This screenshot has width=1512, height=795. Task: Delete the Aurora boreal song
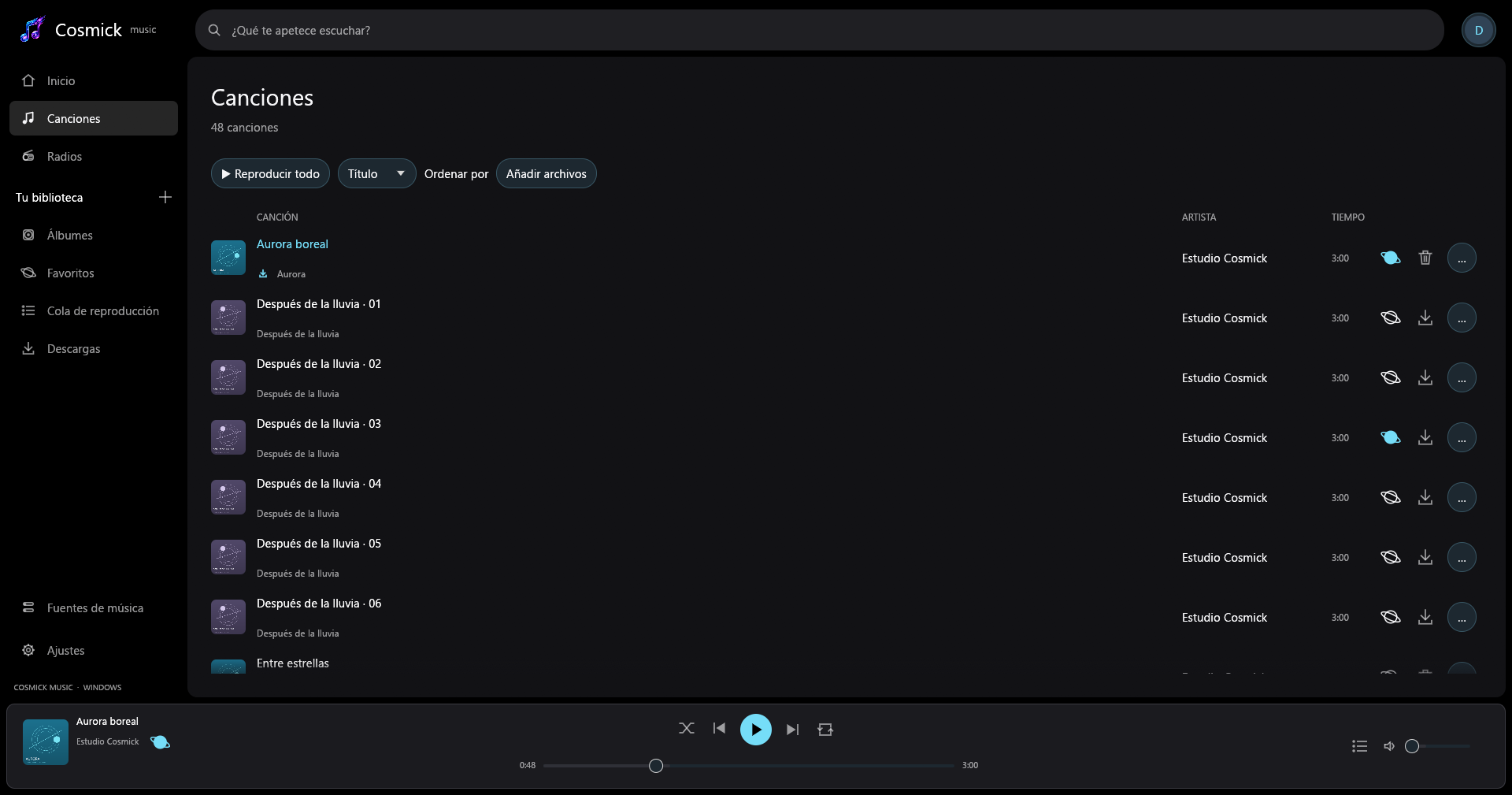click(1425, 258)
